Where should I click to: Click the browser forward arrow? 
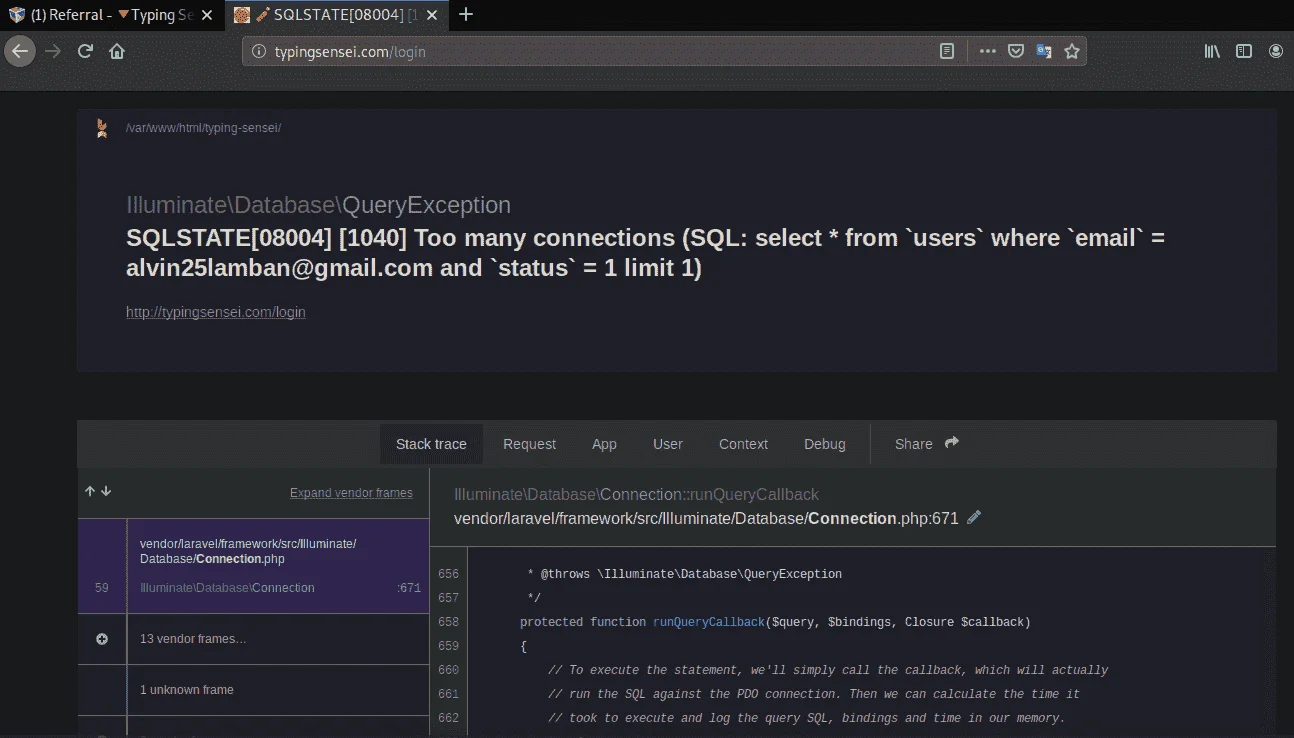(53, 51)
